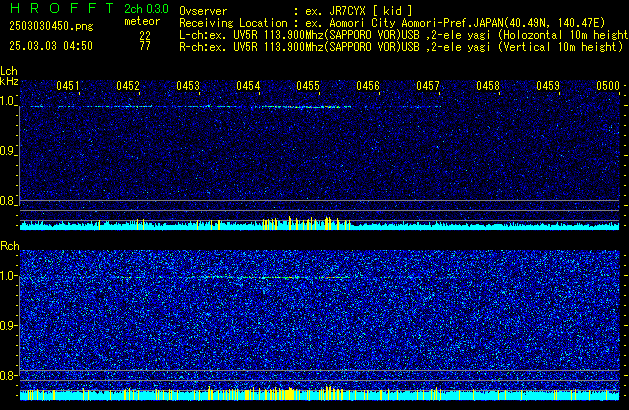The width and height of the screenshot is (629, 410).
Task: Select the 0454 time marker
Action: point(248,86)
